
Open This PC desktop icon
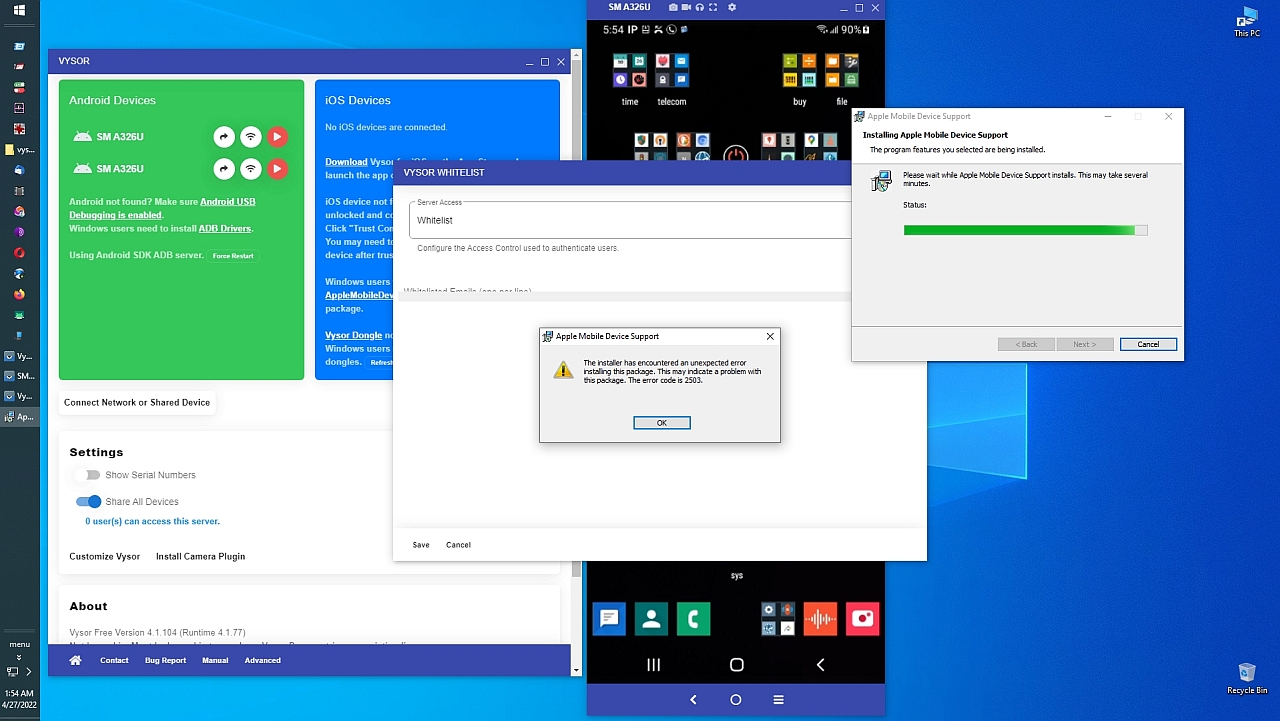(1246, 23)
